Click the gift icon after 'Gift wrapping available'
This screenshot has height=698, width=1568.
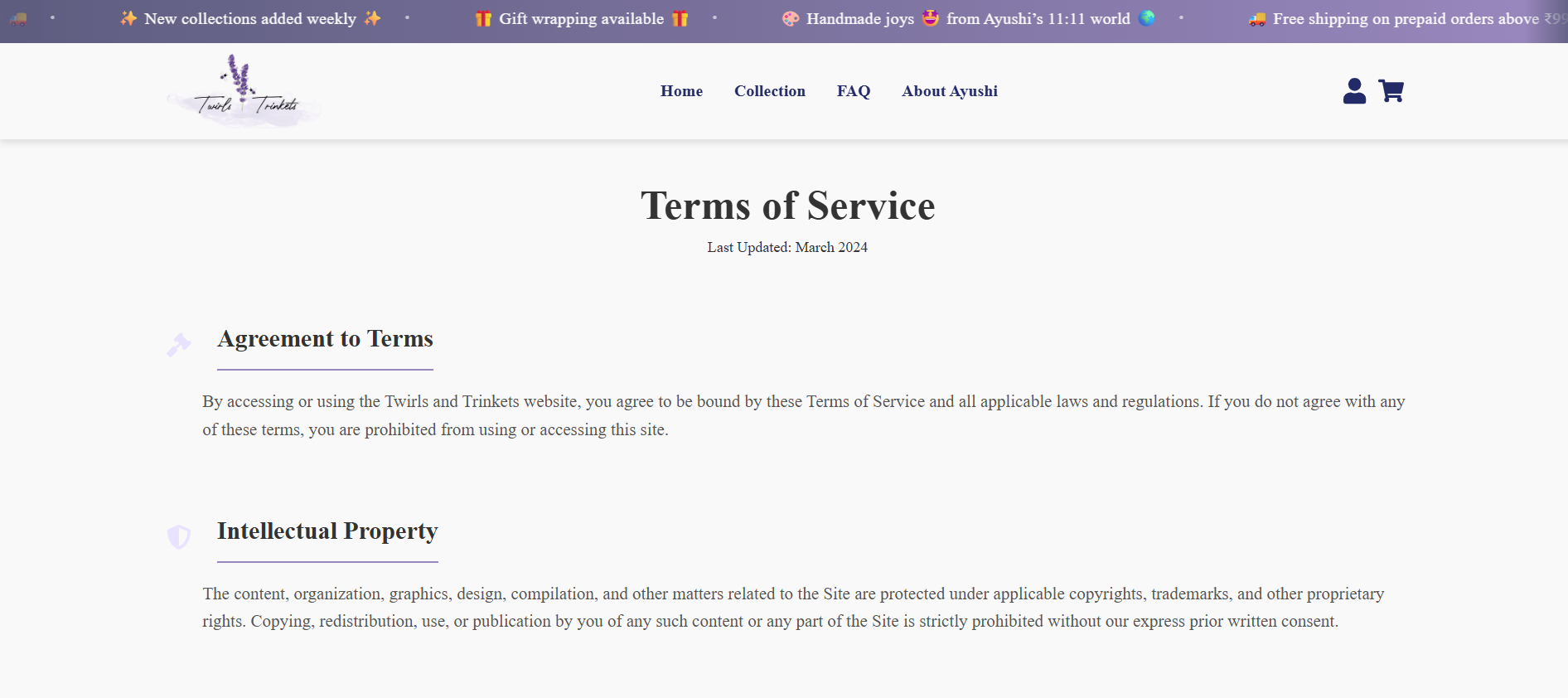680,19
